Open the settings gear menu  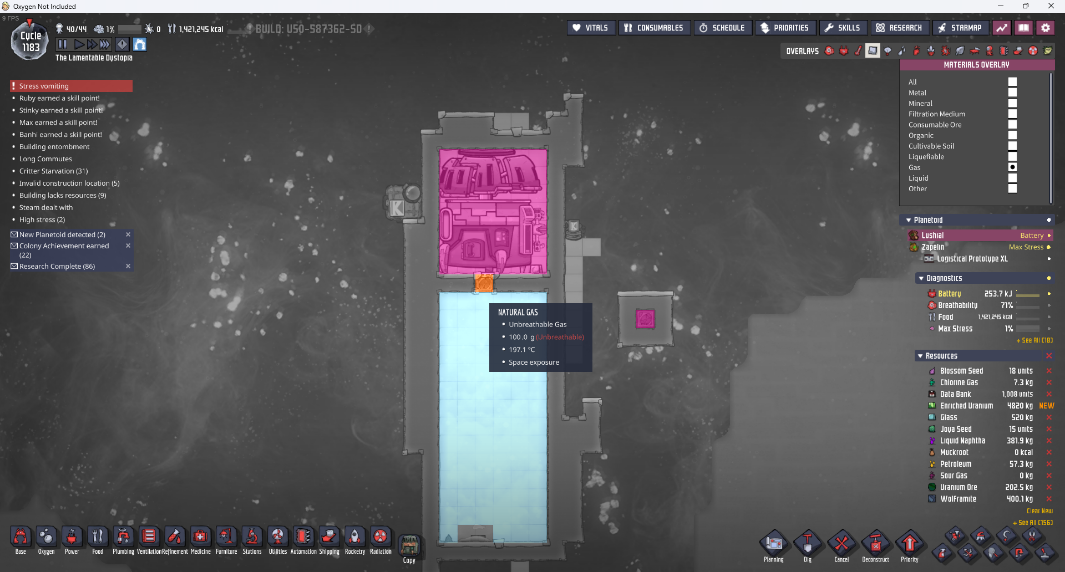tap(1045, 28)
